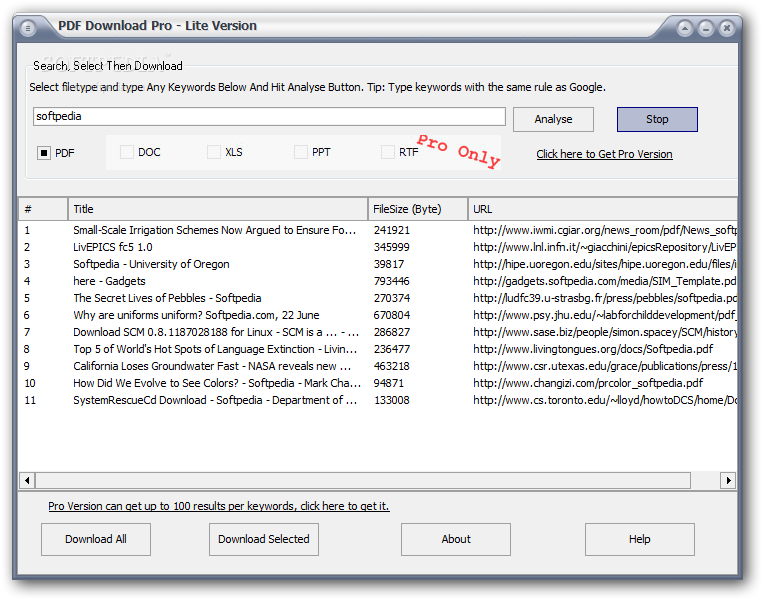763x600 pixels.
Task: Click file size value 463218
Action: click(x=392, y=366)
